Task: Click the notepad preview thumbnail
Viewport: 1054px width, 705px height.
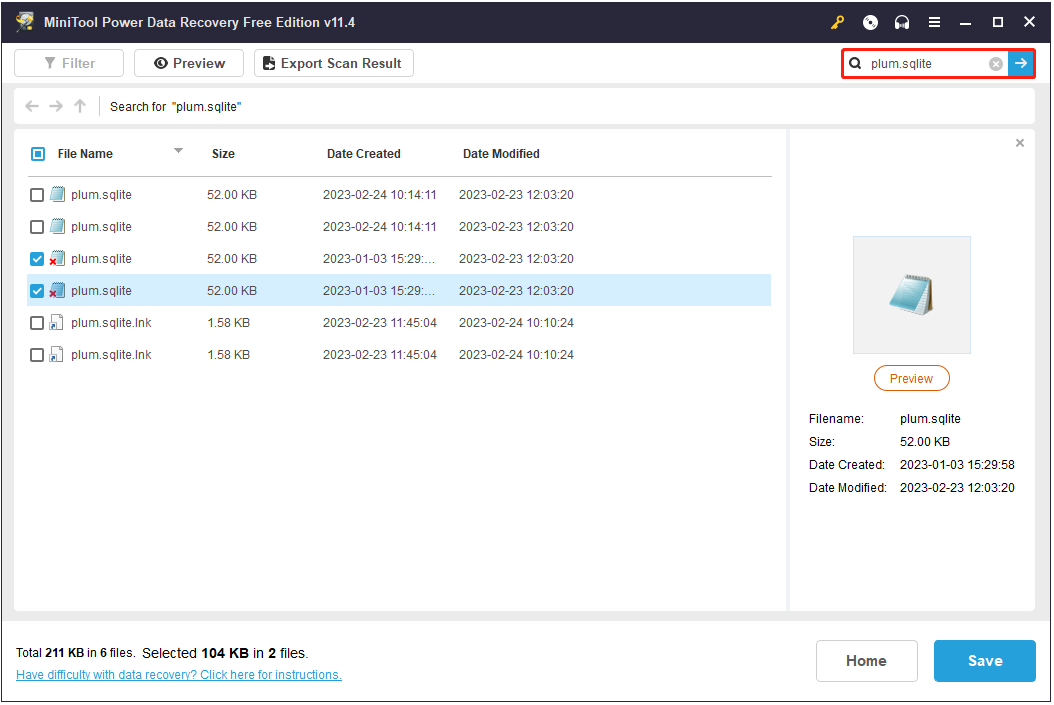Action: pyautogui.click(x=911, y=295)
